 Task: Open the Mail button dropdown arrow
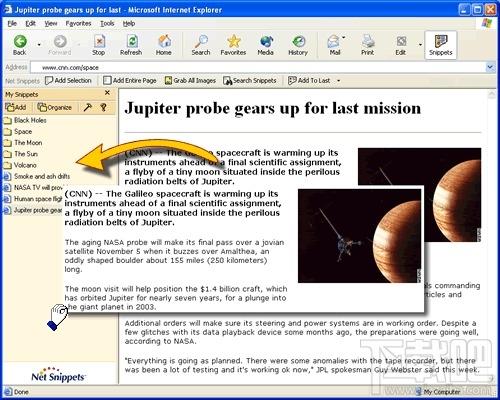[x=344, y=37]
